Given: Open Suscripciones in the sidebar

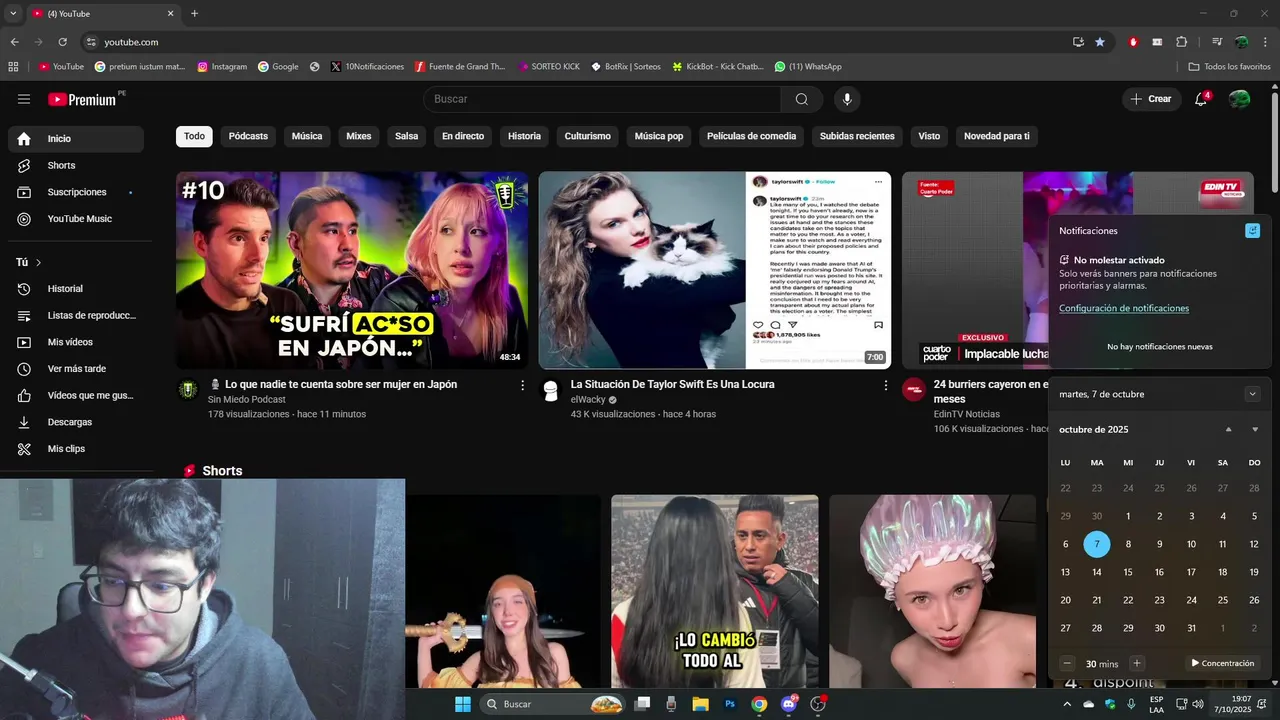Looking at the screenshot, I should pyautogui.click(x=76, y=192).
